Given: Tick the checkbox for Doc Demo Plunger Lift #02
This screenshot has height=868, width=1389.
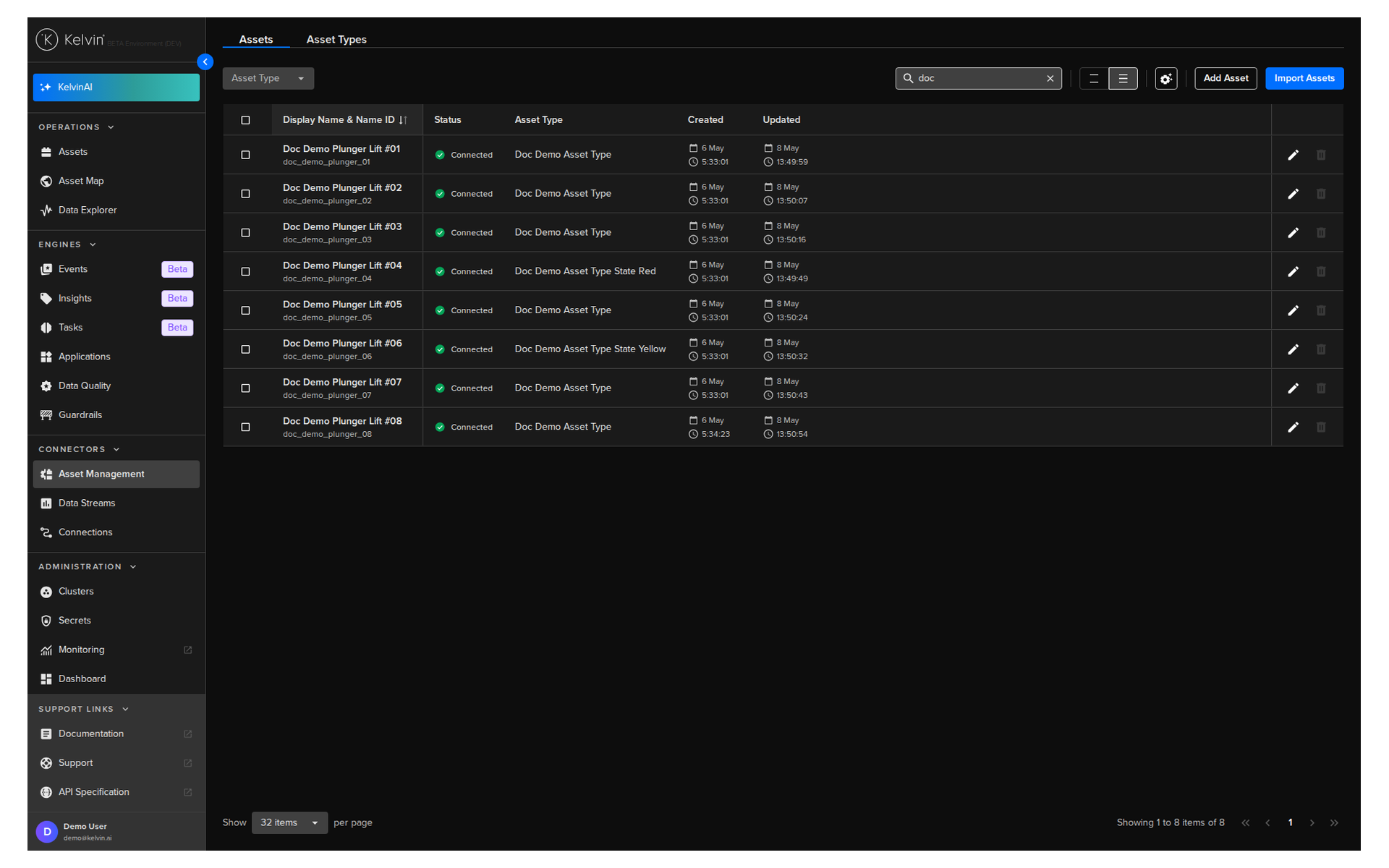Looking at the screenshot, I should click(x=245, y=194).
